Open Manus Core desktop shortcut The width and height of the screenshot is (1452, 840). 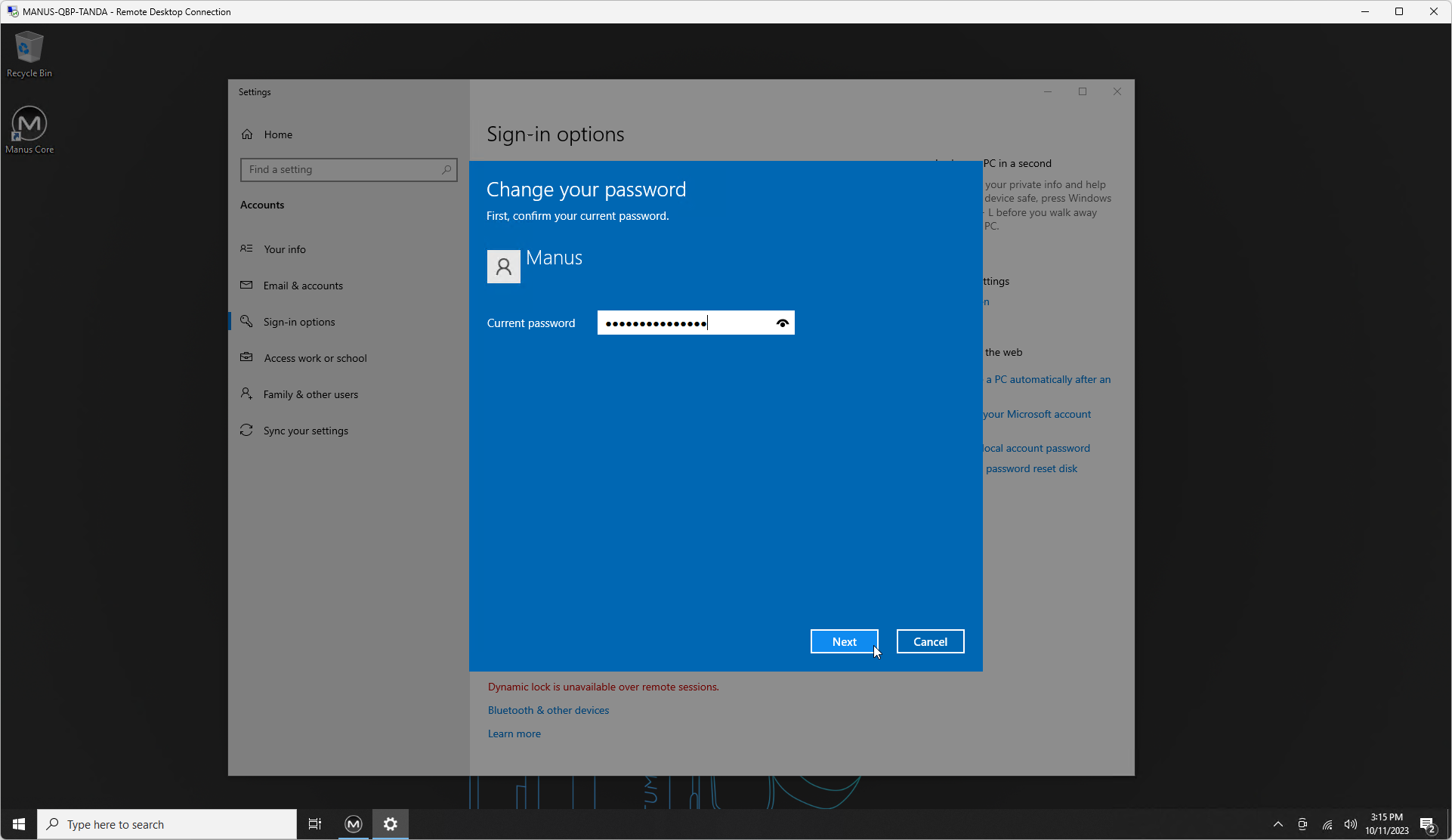tap(29, 130)
